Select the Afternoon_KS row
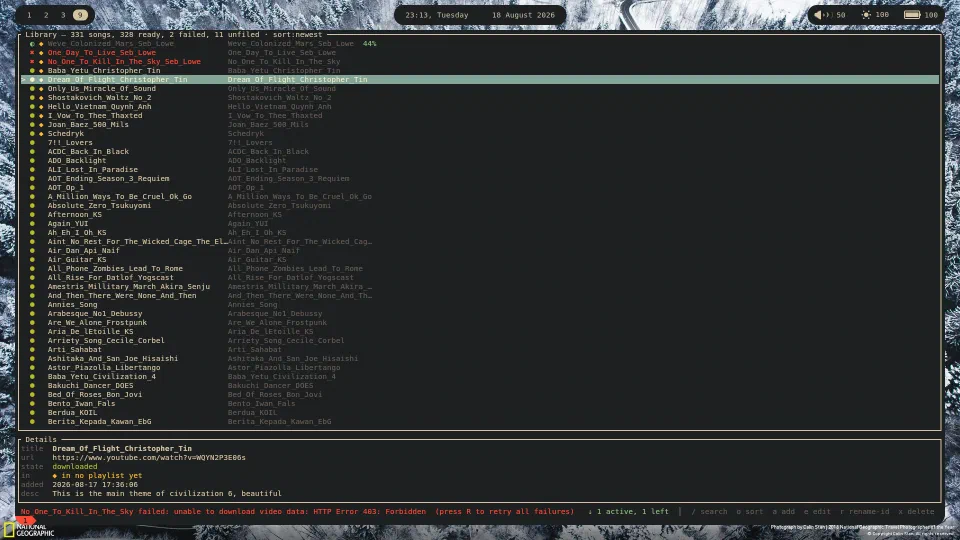The width and height of the screenshot is (960, 540). 480,215
